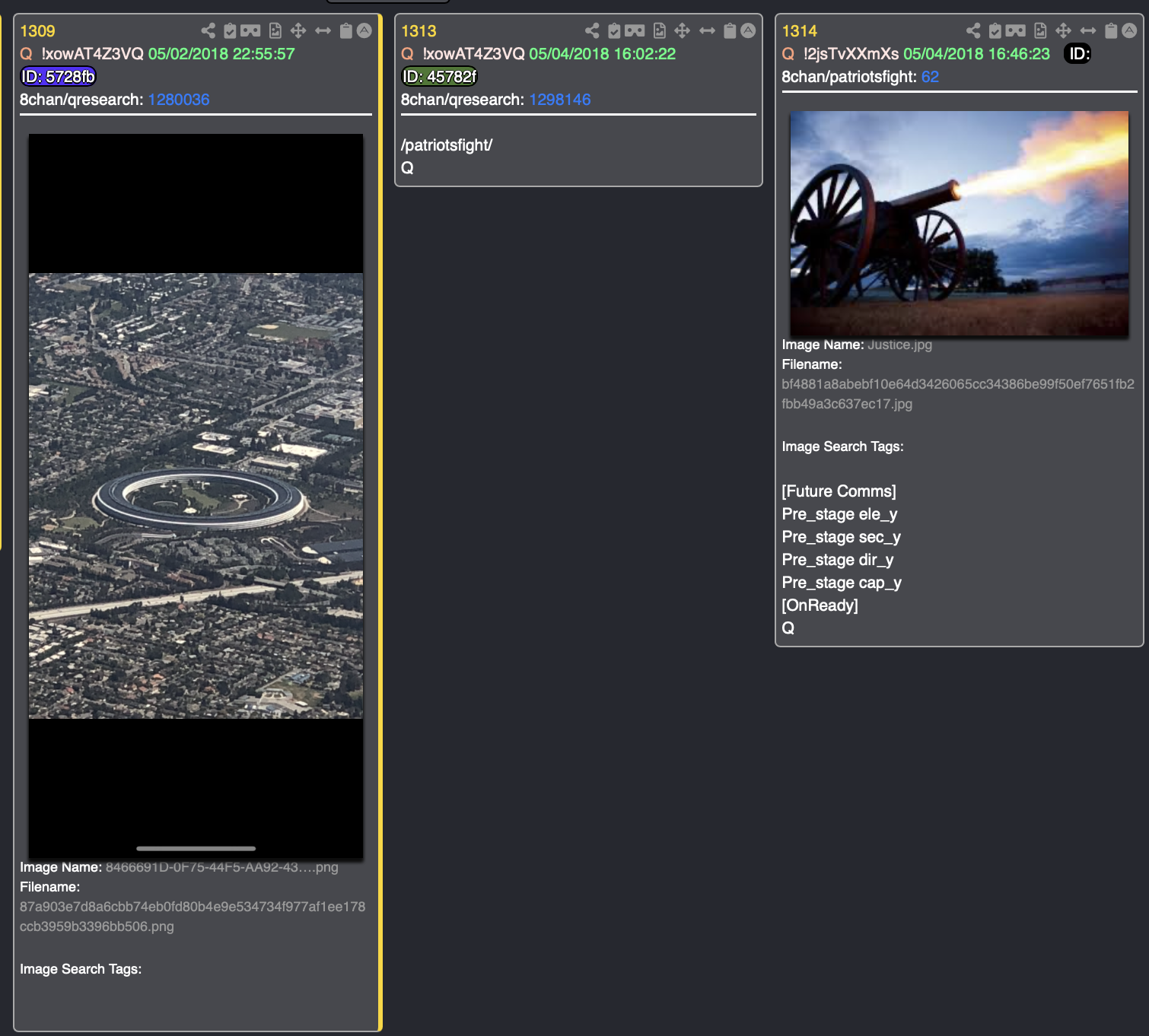Click the purple ID: 5728fb badge

click(x=58, y=77)
